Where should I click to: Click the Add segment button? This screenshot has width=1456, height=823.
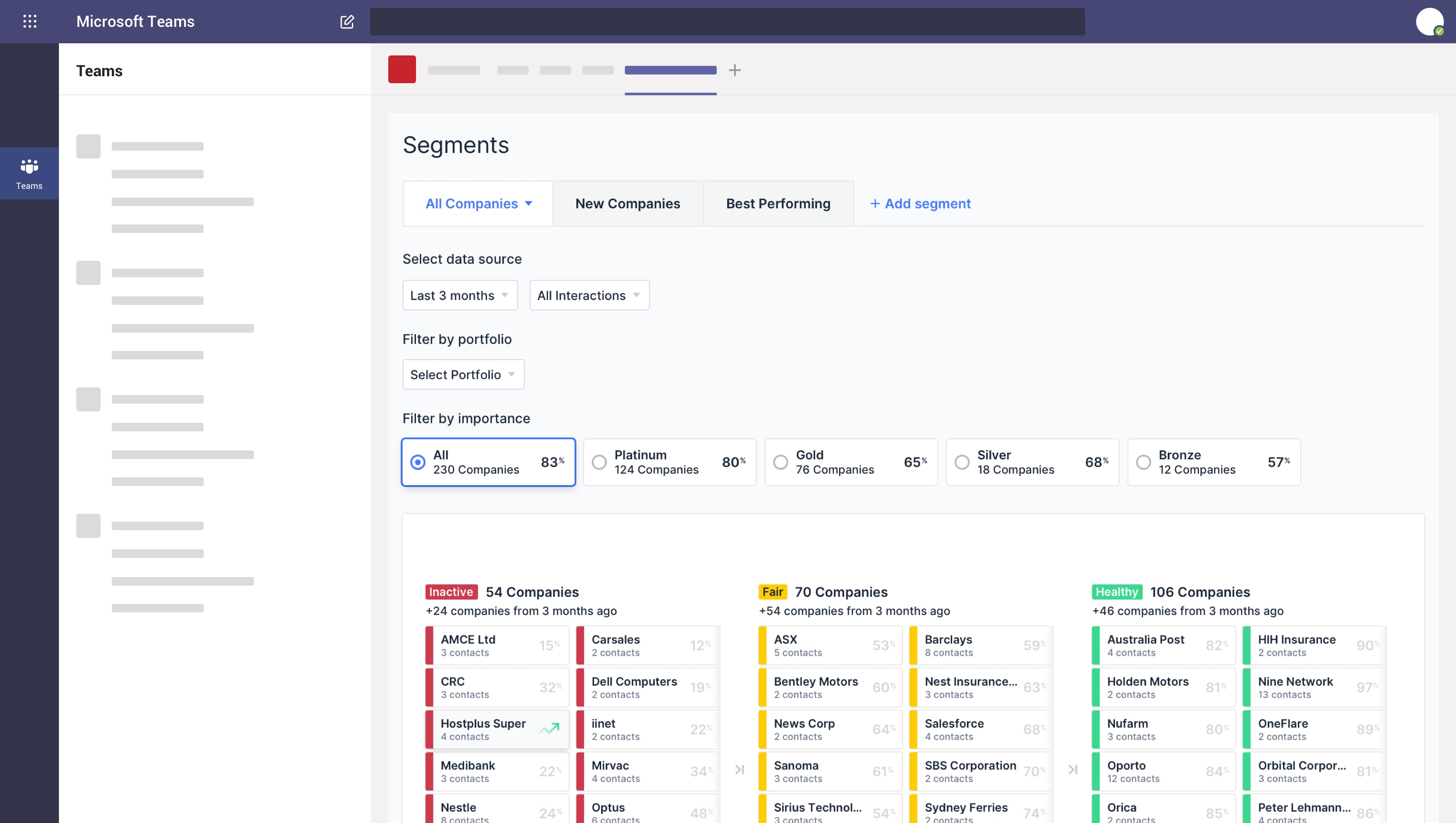[920, 204]
